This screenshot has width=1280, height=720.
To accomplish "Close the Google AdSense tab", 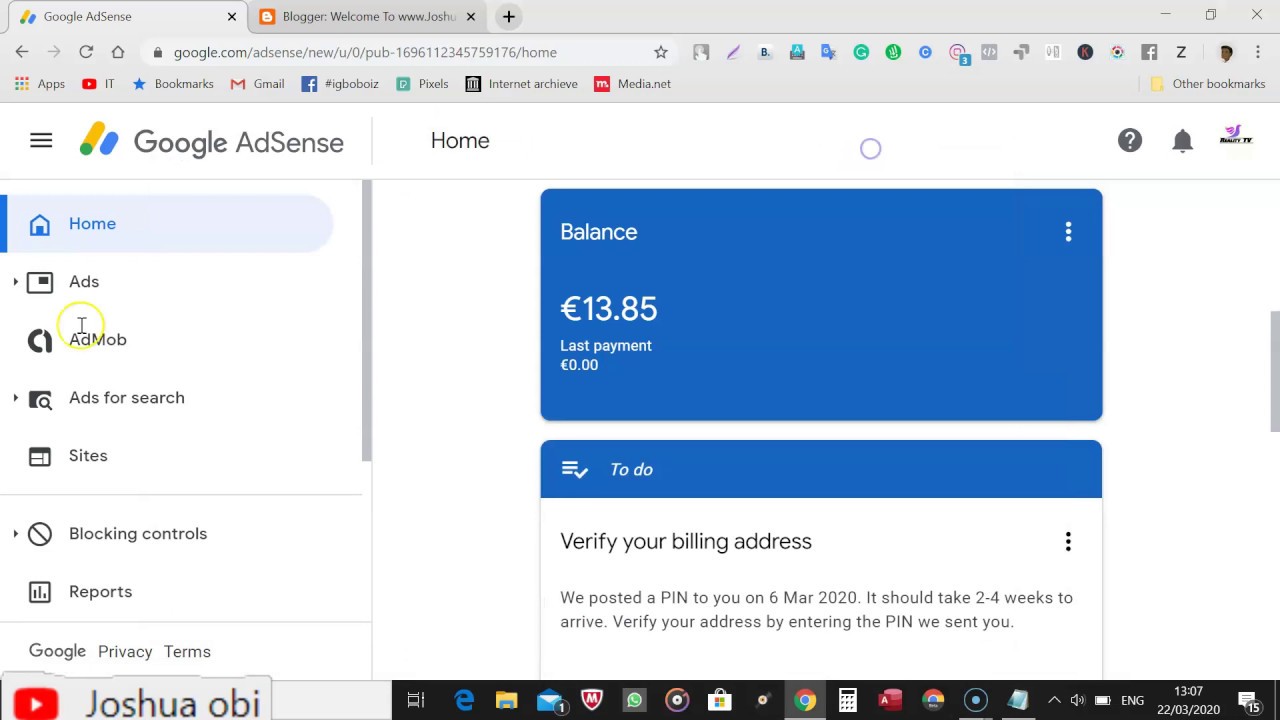I will pos(232,17).
